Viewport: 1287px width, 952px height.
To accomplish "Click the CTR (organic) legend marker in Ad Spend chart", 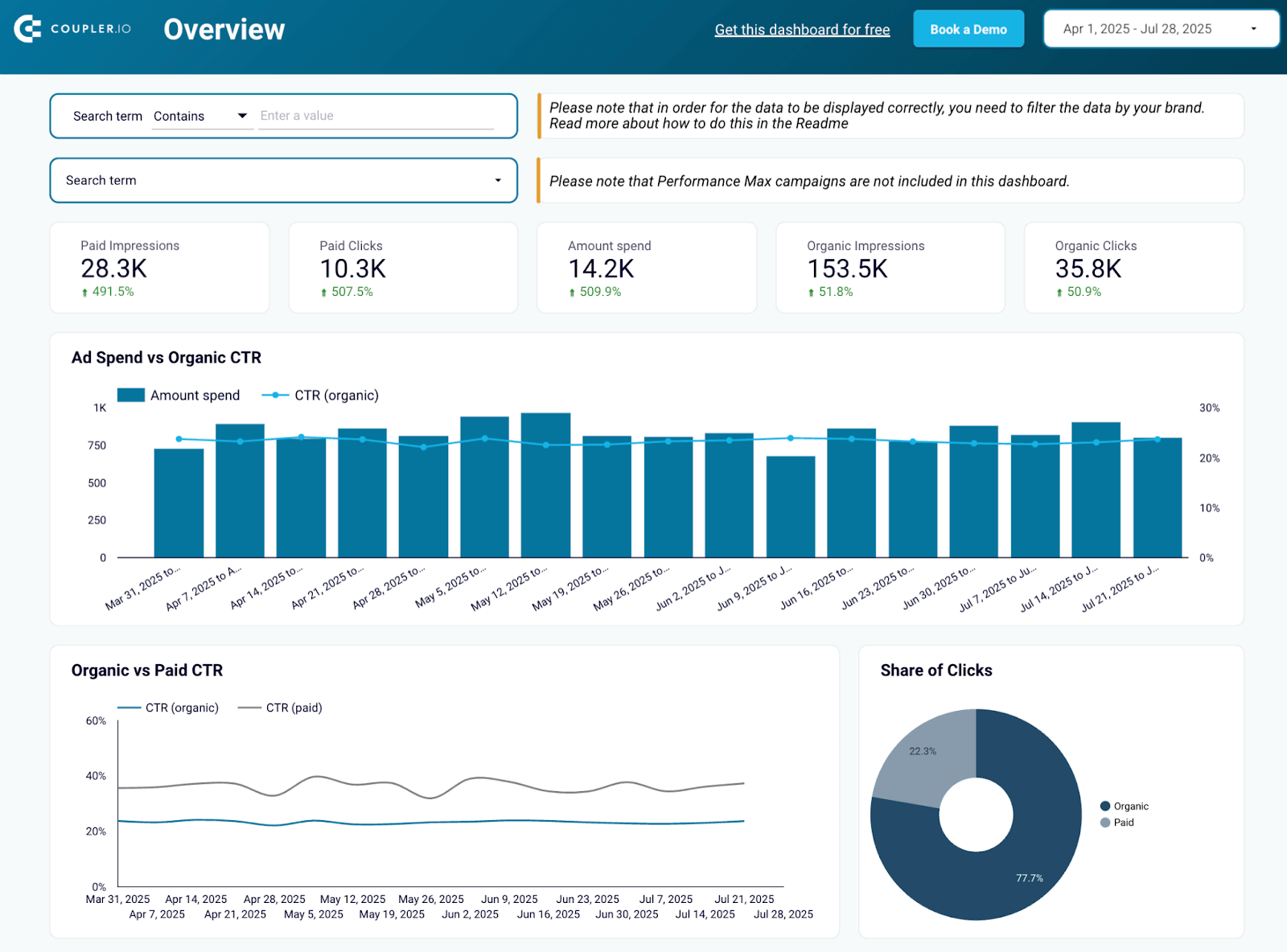I will coord(275,395).
